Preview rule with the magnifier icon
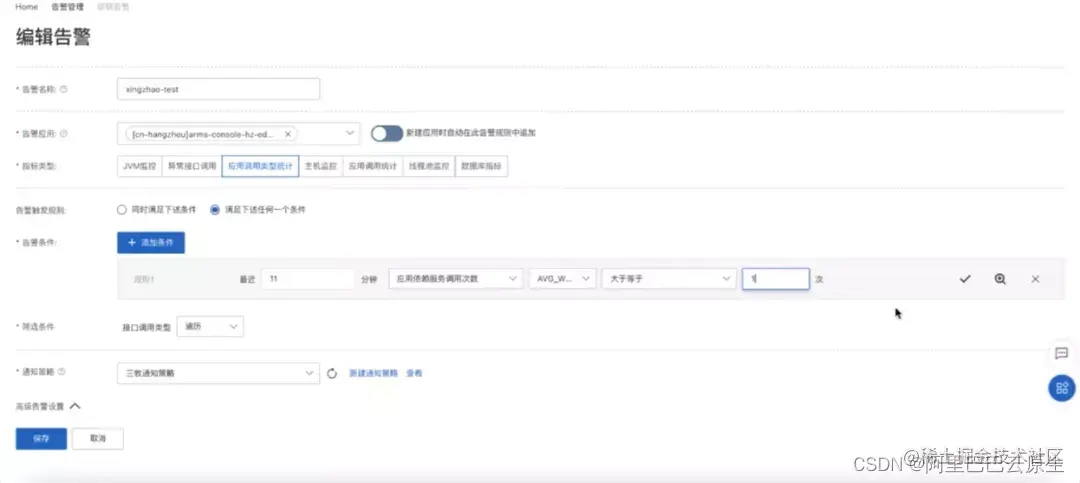The width and height of the screenshot is (1080, 483). (1000, 279)
